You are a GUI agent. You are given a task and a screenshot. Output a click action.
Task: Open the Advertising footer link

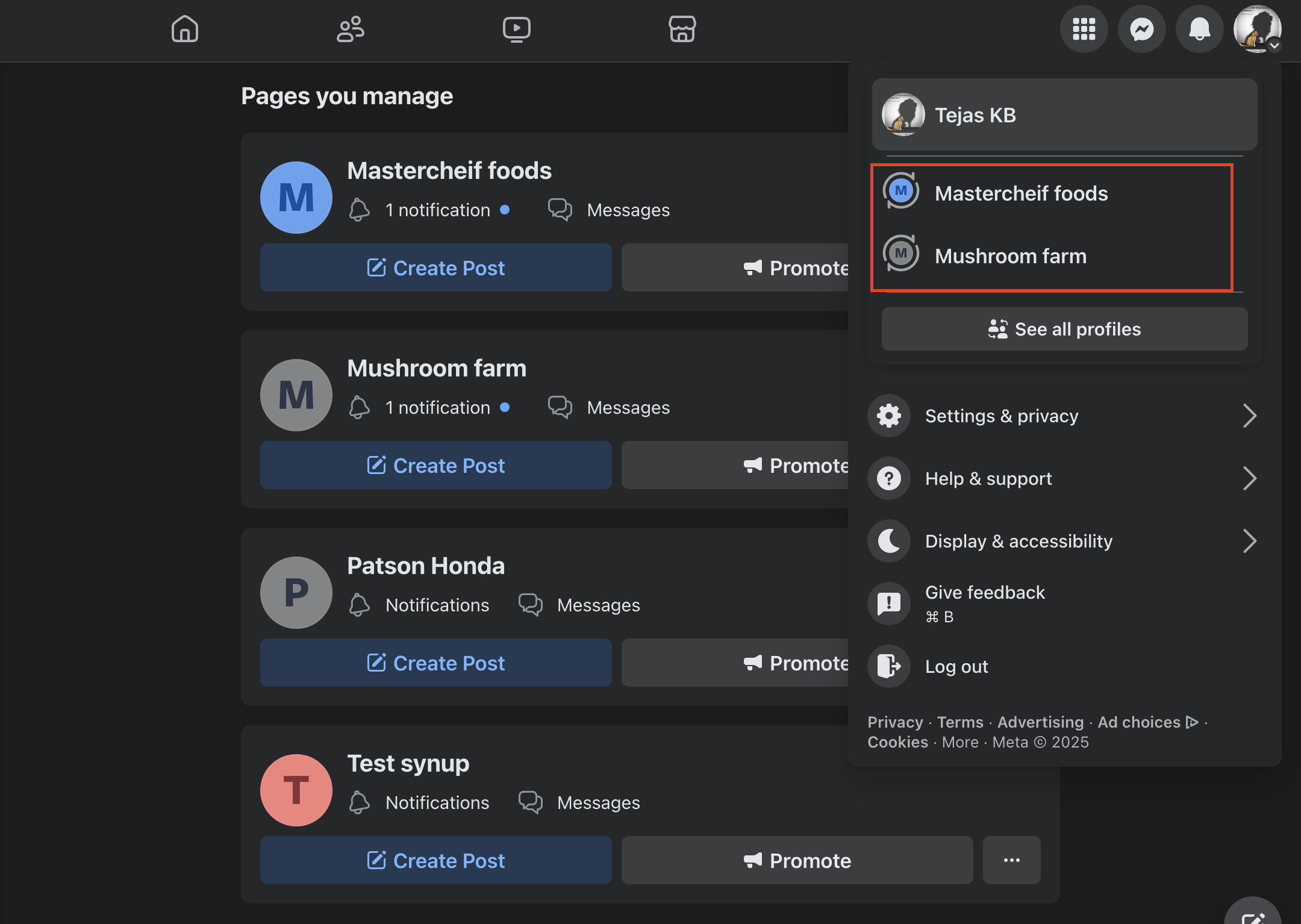1040,722
